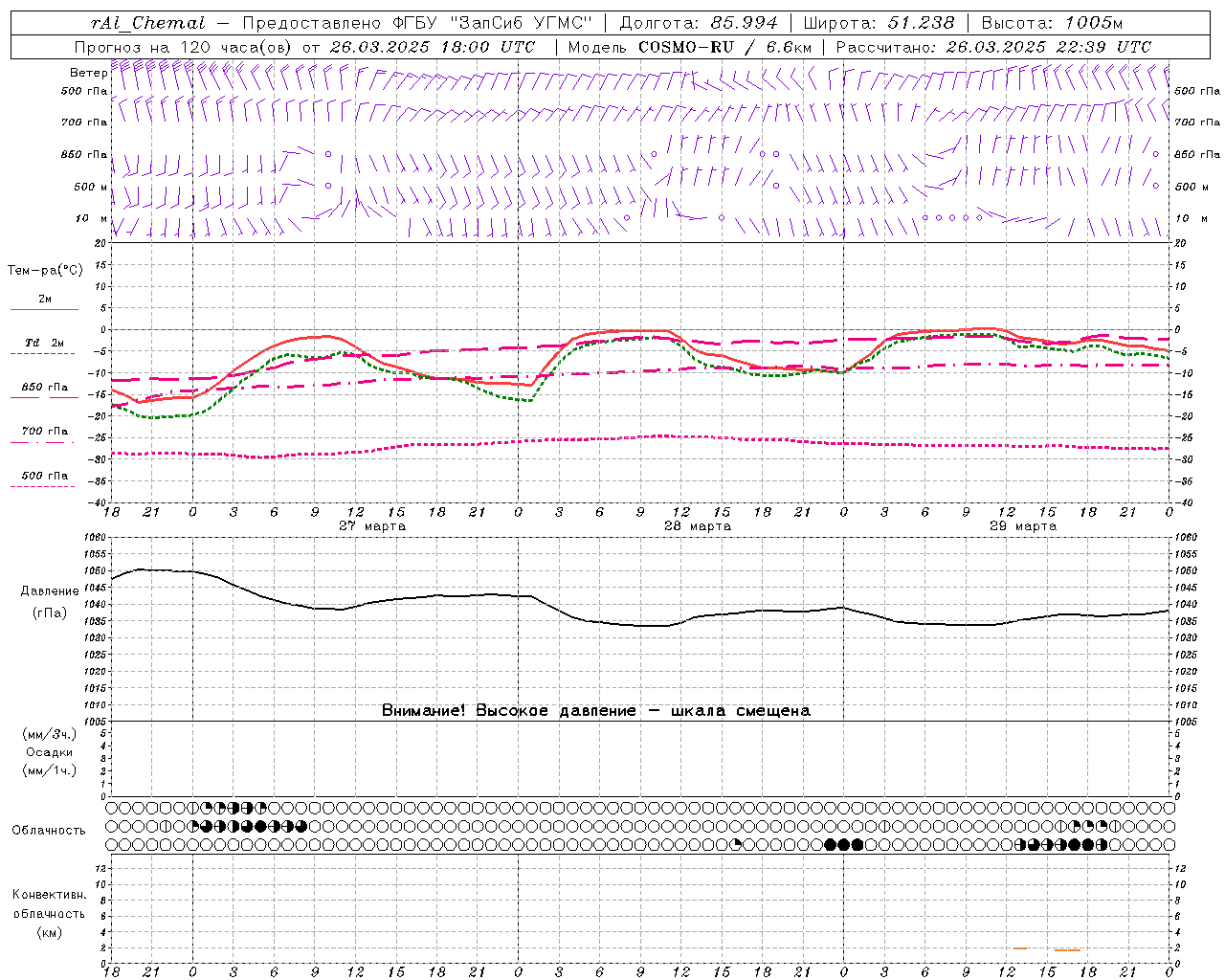Click the date label "29 марта"
This screenshot has width=1225, height=980.
pos(1023,526)
